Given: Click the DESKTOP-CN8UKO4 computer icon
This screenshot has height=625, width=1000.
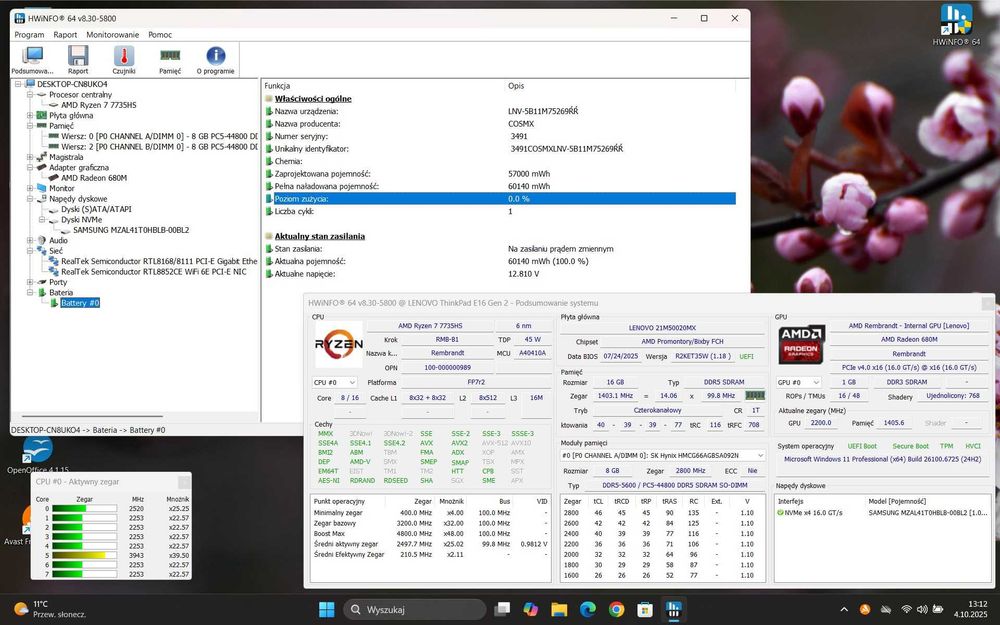Looking at the screenshot, I should [30, 84].
